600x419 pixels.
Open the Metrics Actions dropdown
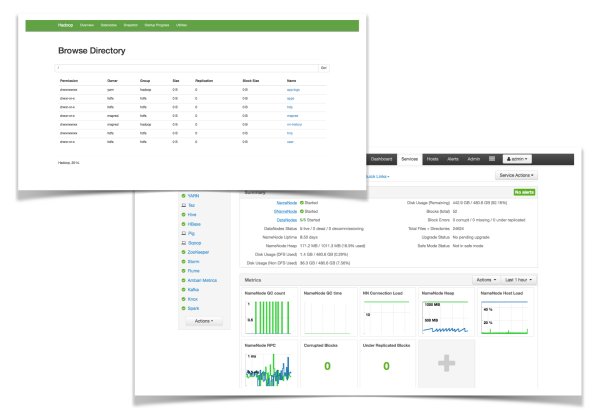pyautogui.click(x=486, y=280)
